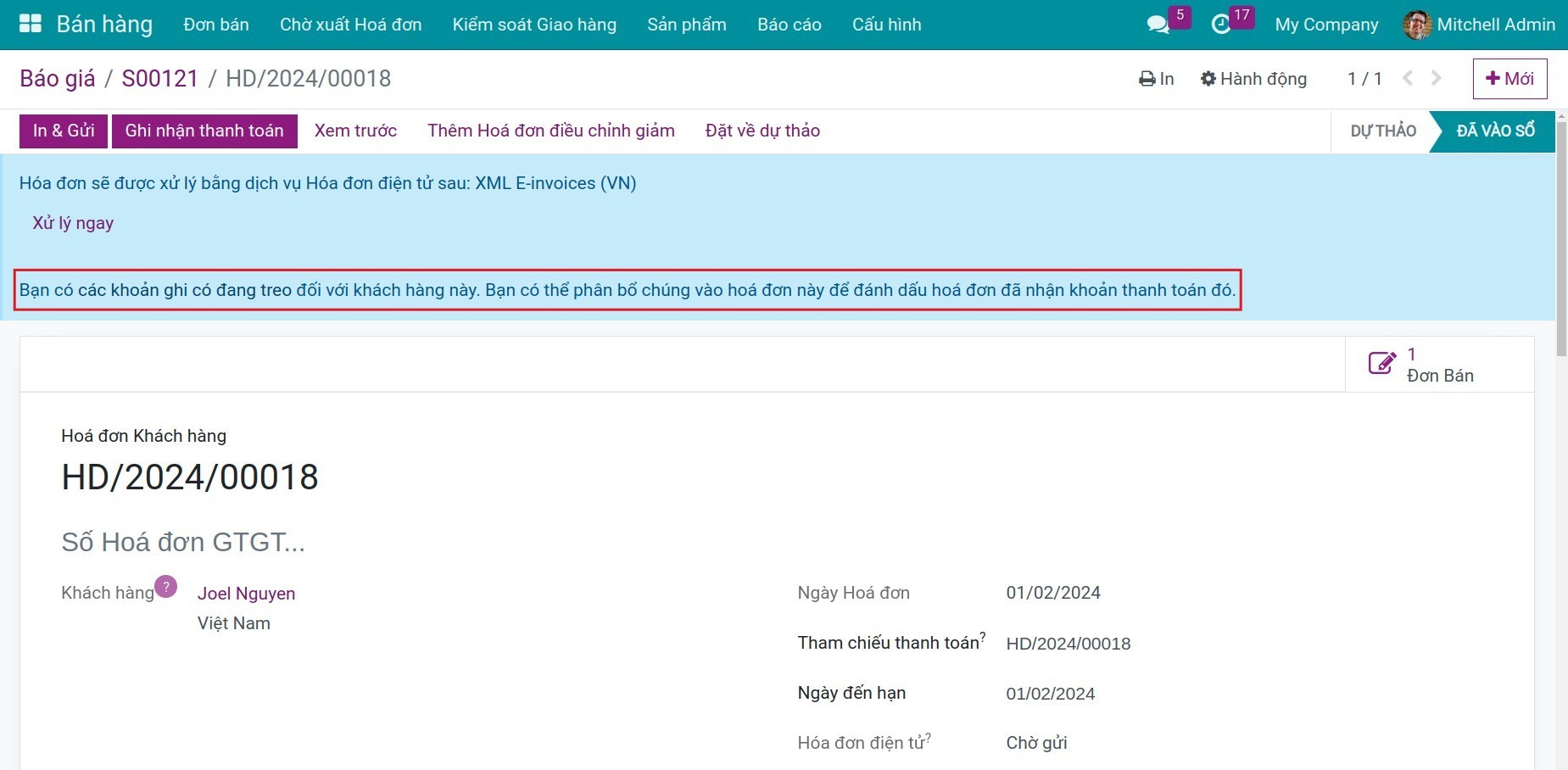1568x770 pixels.
Task: Open the Hành động gear menu
Action: (x=1253, y=79)
